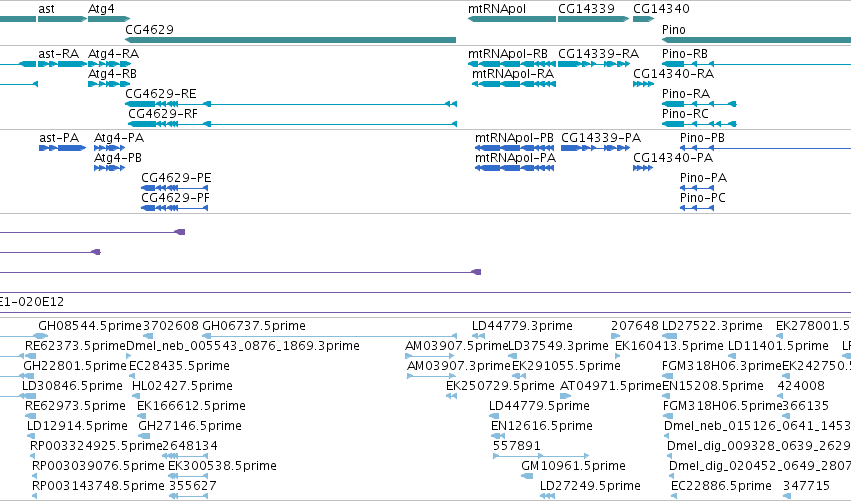Select the RP003039076.5prime EST
Image resolution: width=851 pixels, height=501 pixels.
tap(98, 466)
